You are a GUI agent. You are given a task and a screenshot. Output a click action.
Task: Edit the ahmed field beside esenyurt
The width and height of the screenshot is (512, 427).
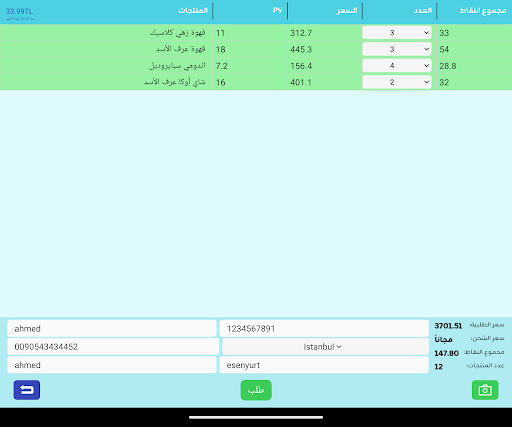[x=112, y=365]
